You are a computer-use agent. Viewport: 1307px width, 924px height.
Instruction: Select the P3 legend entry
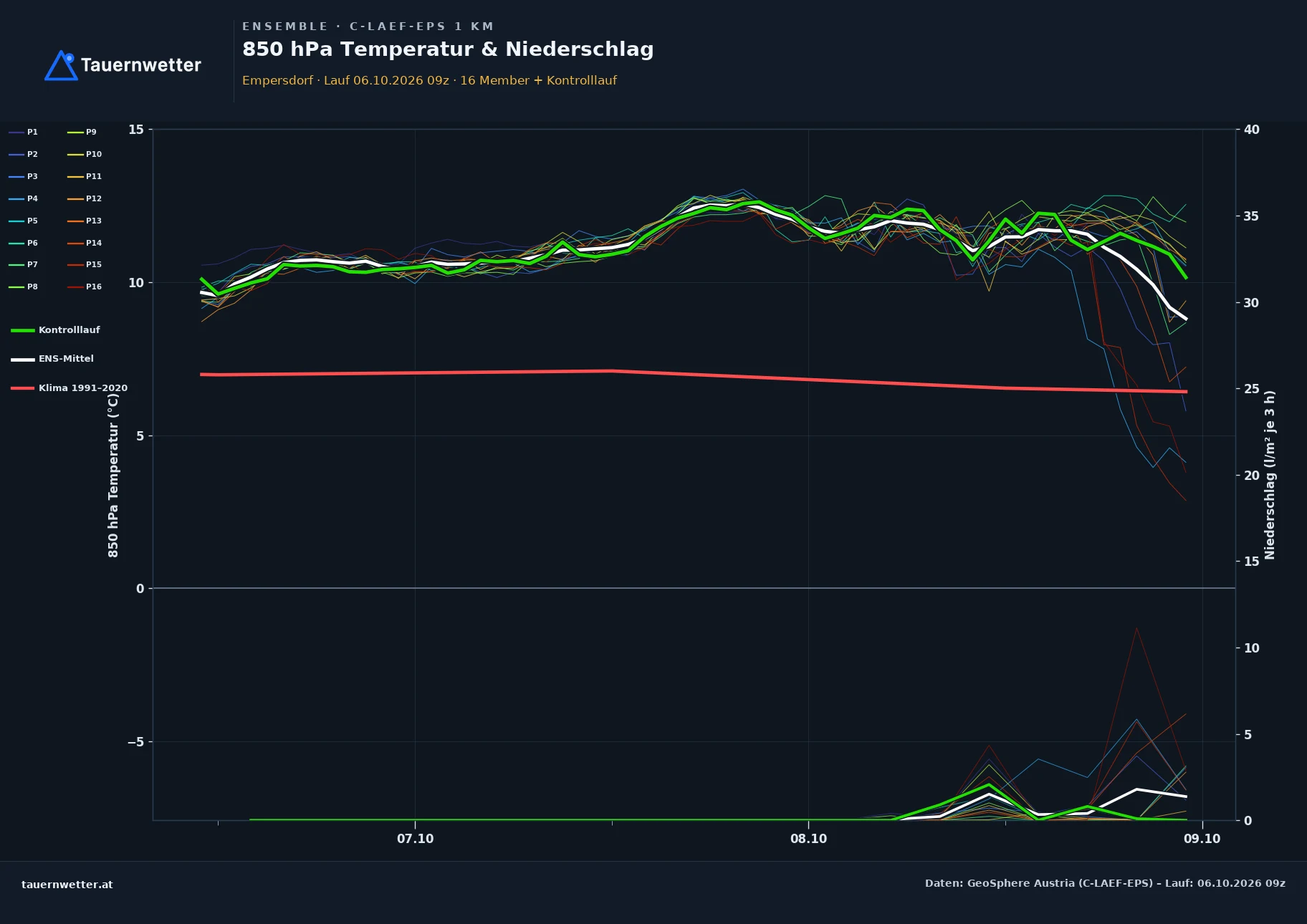24,176
